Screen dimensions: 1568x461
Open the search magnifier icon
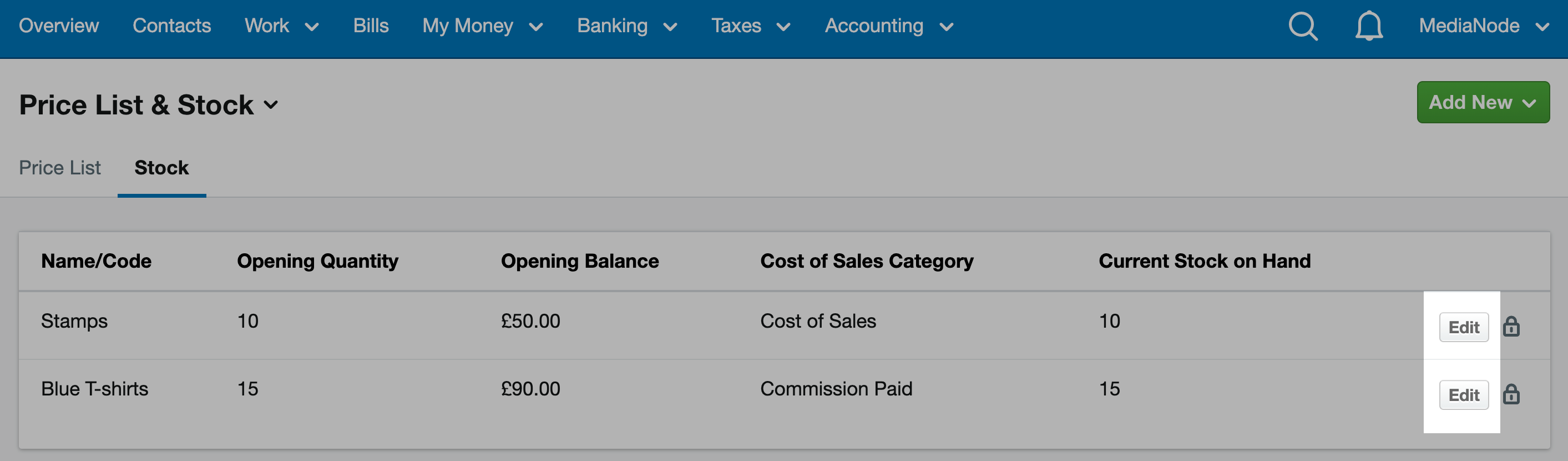1303,26
